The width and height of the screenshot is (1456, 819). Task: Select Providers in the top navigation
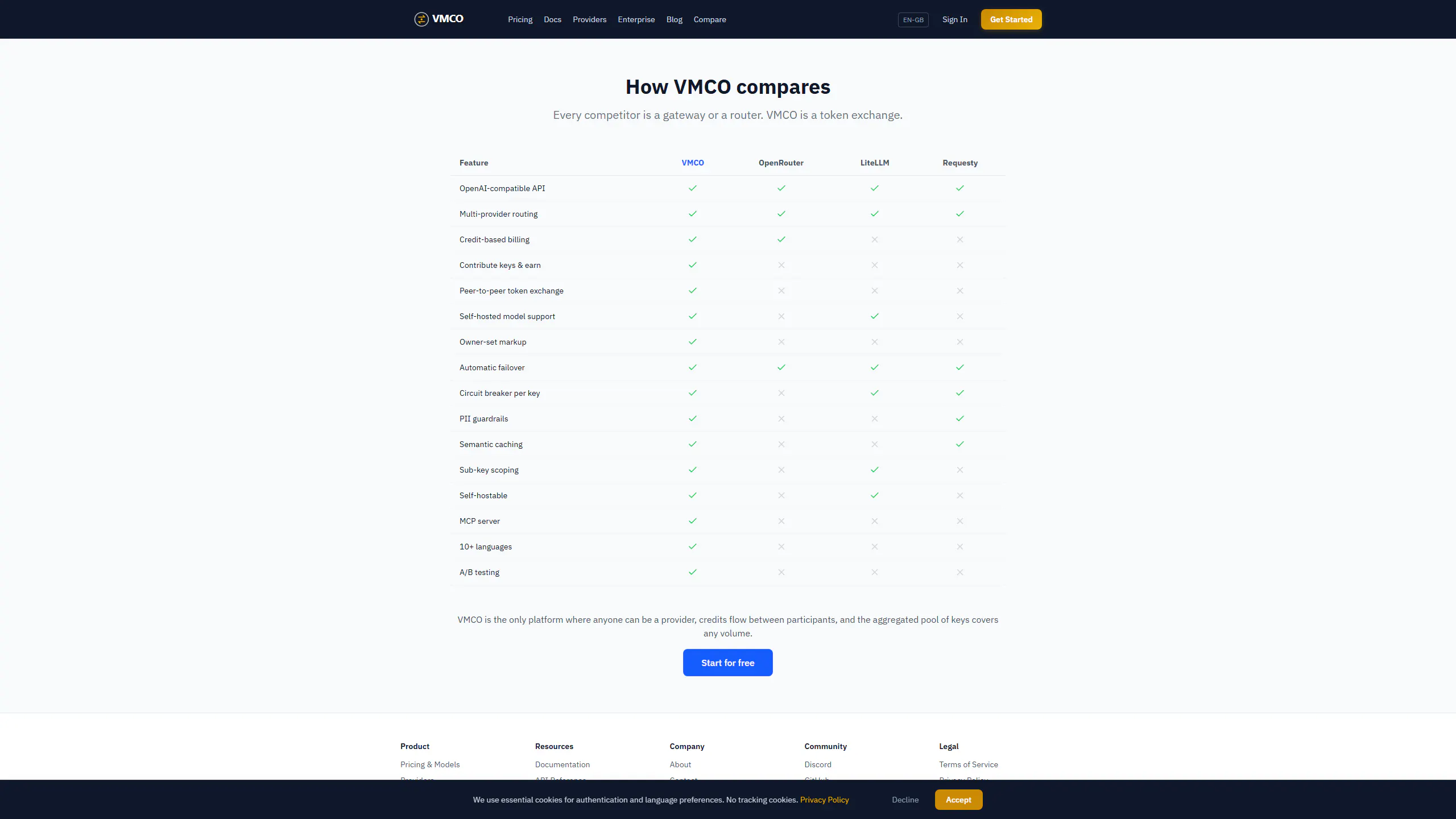590,19
